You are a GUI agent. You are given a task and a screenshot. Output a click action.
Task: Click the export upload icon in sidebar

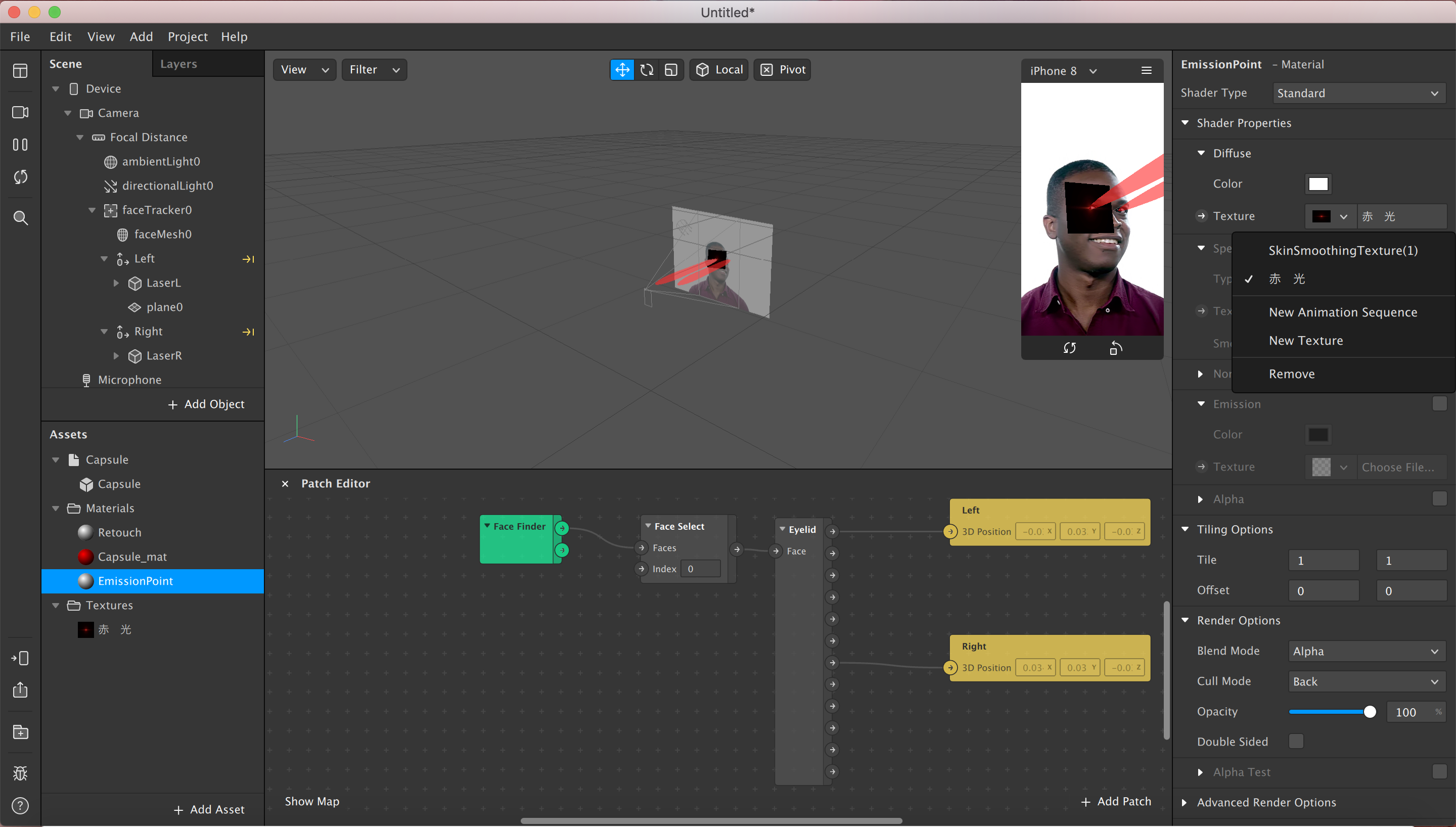pyautogui.click(x=20, y=690)
